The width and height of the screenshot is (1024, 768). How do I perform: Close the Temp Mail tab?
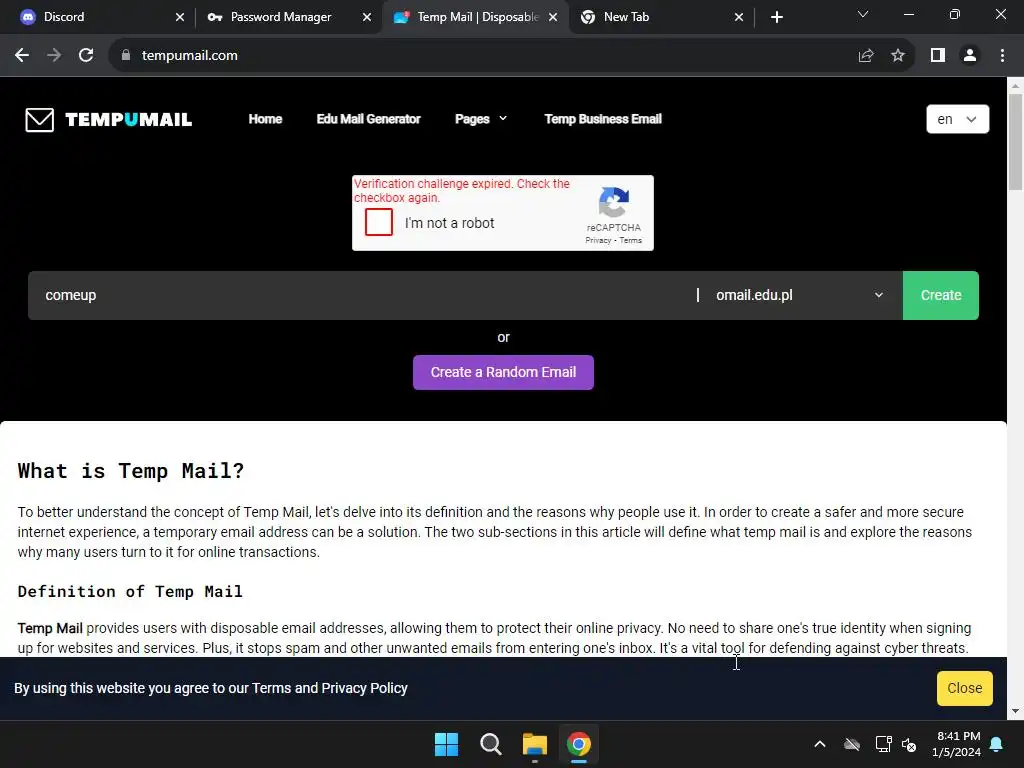553,17
